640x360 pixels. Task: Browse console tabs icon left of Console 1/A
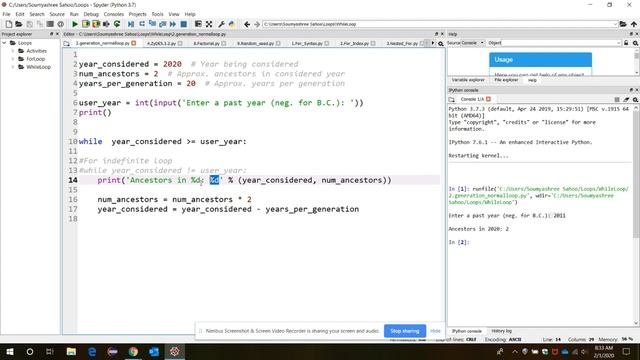(451, 100)
